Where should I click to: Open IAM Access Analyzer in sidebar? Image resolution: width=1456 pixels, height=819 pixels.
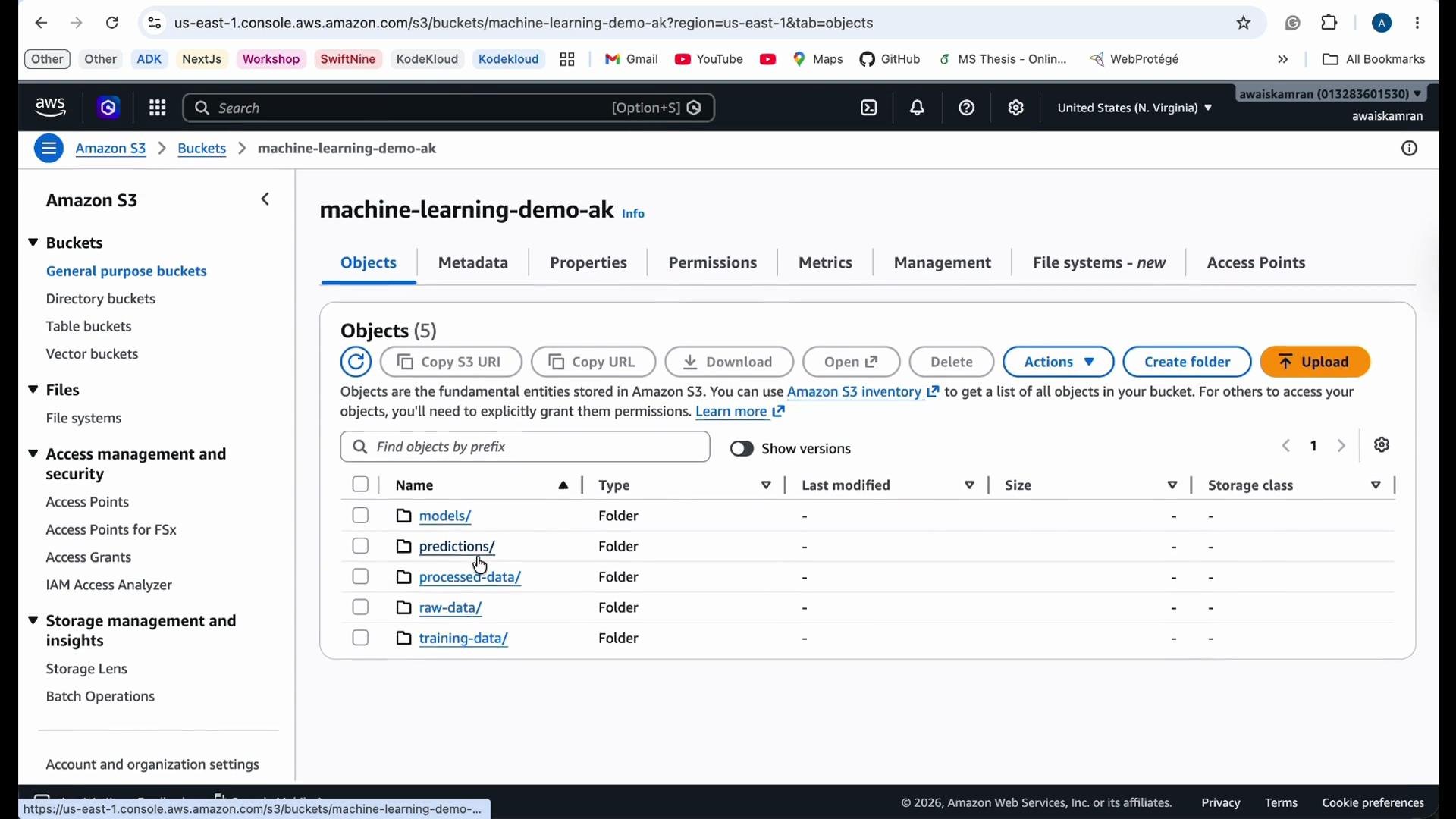click(109, 585)
